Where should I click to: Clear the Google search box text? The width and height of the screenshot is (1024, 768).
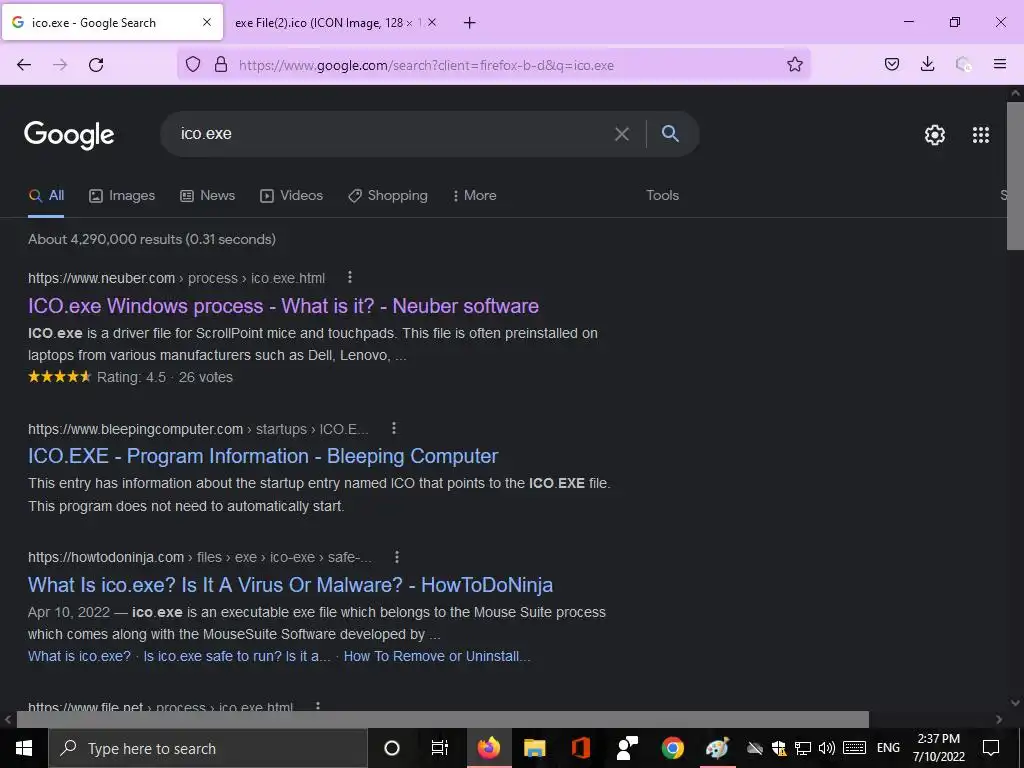point(622,134)
